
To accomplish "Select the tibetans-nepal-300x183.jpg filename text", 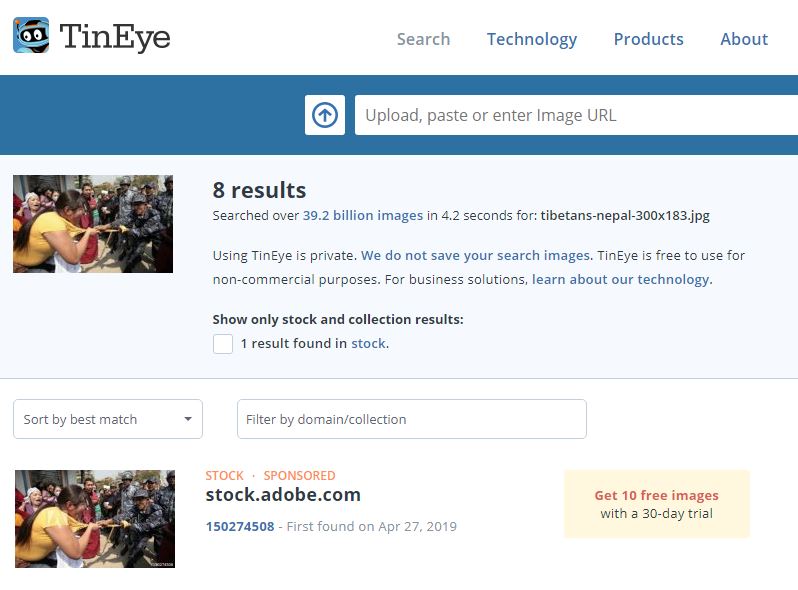I will 625,215.
